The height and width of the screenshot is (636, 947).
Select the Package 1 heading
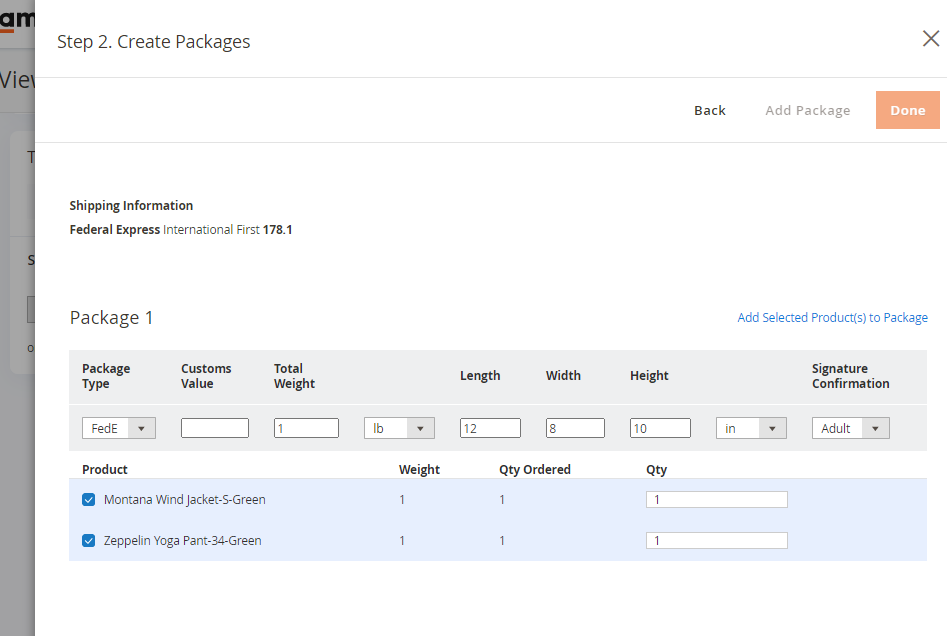(x=111, y=317)
